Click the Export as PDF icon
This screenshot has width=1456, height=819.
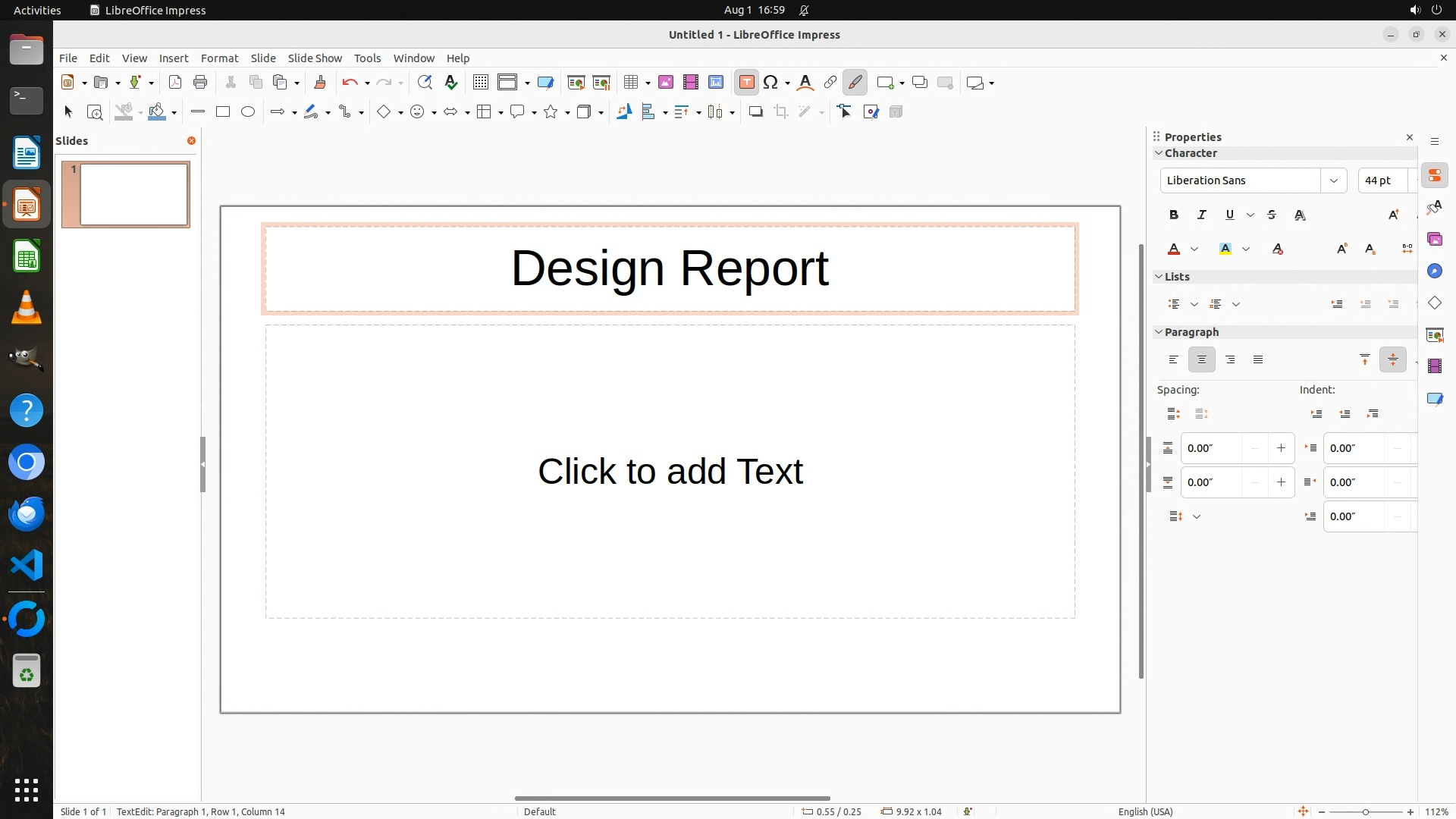coord(175,83)
